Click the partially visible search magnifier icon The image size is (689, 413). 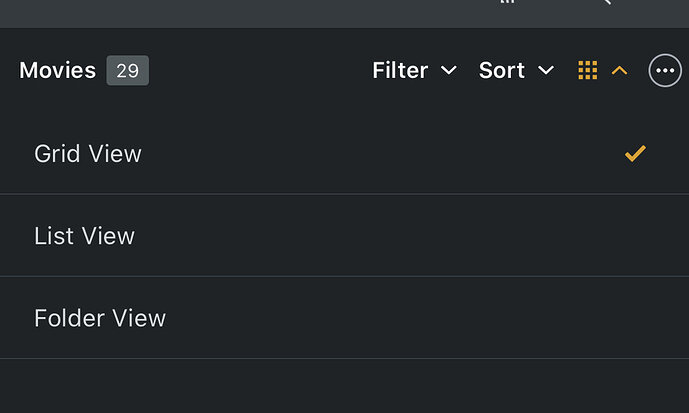click(x=604, y=3)
